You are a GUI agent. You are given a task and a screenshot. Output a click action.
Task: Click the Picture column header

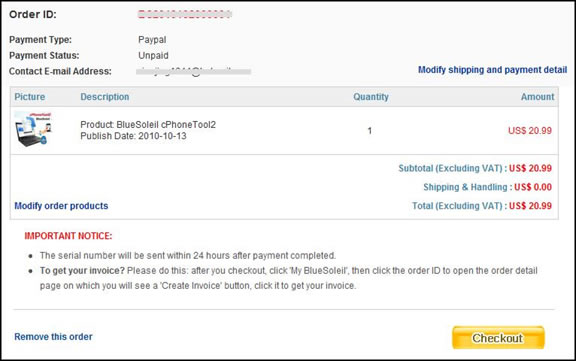[x=29, y=97]
